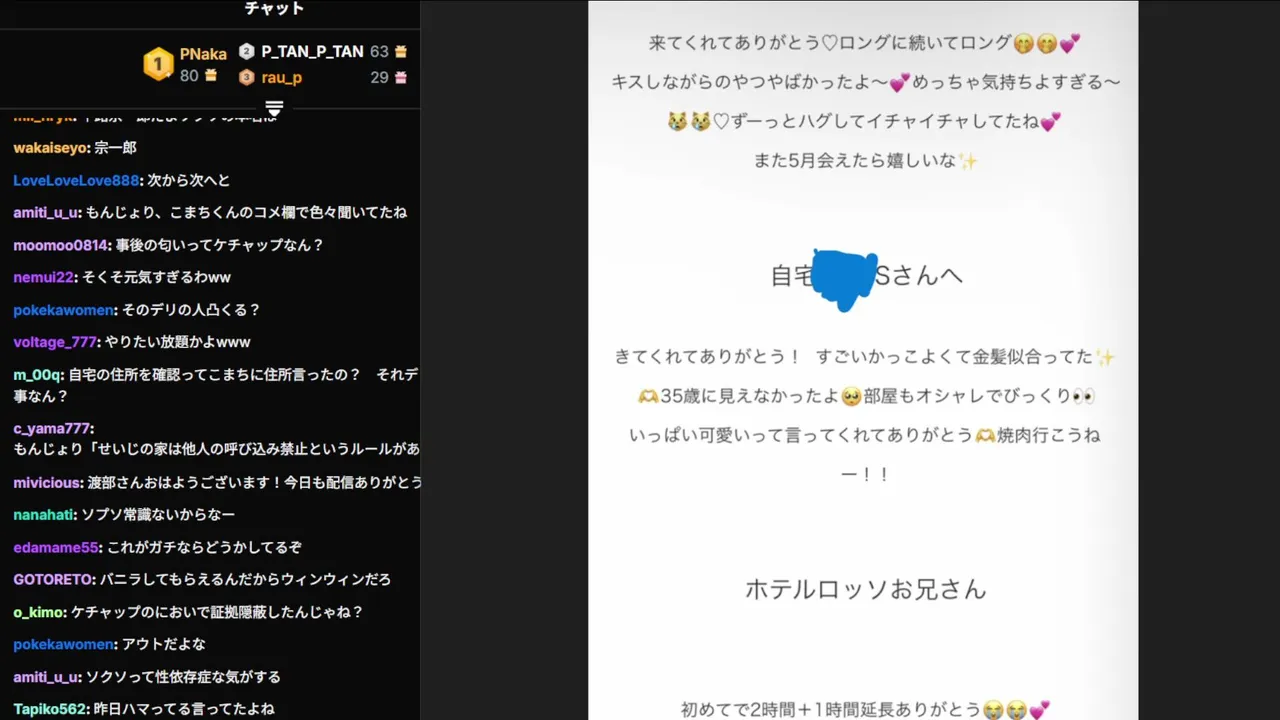Click username mivicious in chat
Viewport: 1280px width, 720px height.
47,483
